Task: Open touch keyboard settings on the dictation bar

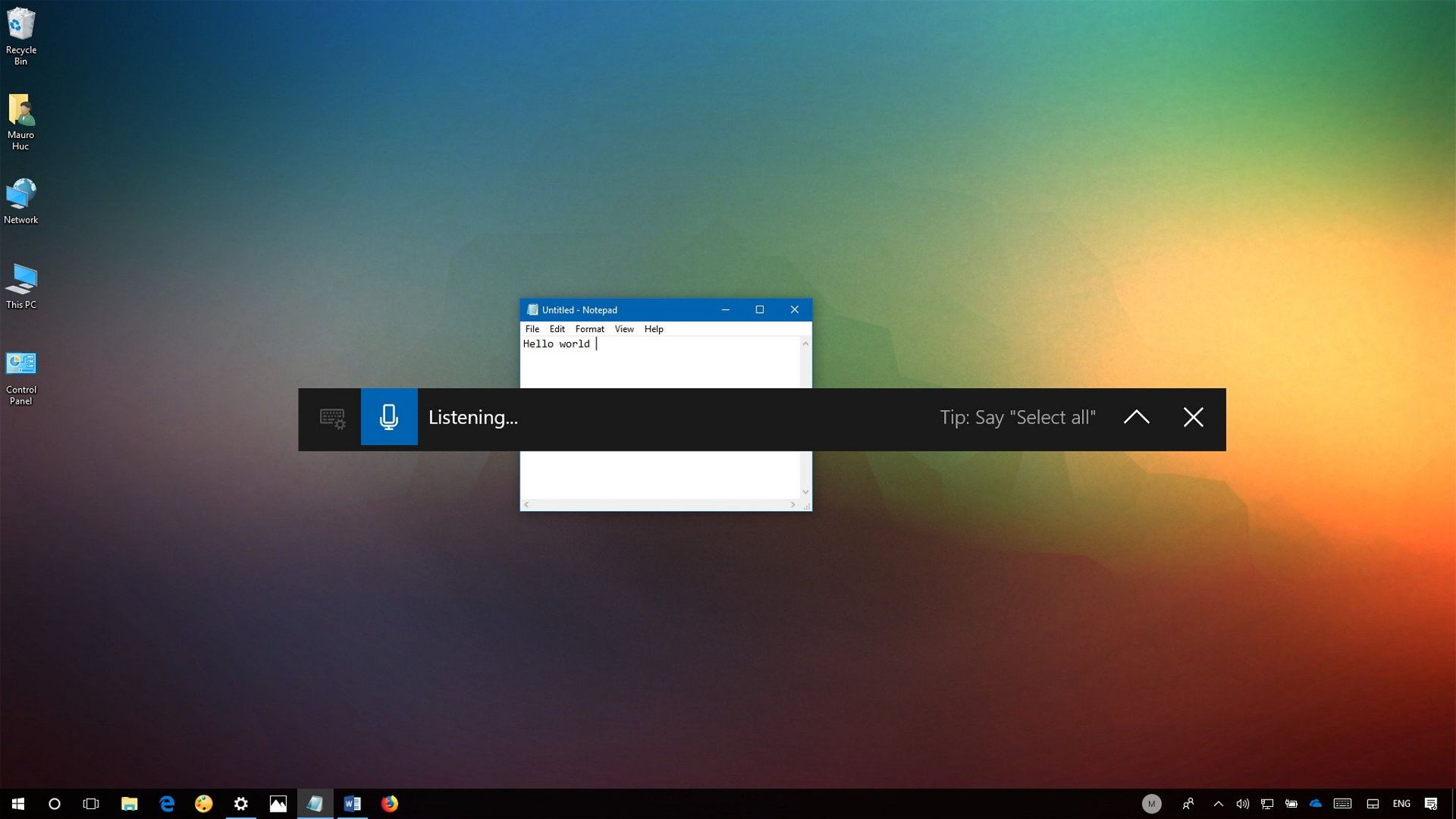Action: (x=332, y=418)
